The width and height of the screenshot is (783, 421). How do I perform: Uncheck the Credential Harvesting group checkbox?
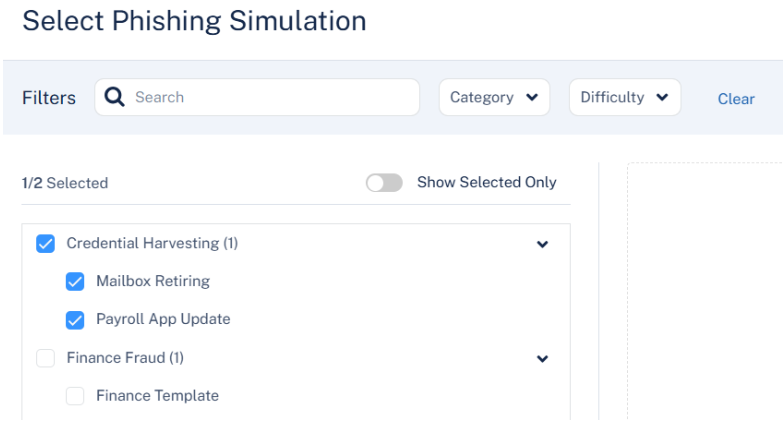[x=45, y=243]
